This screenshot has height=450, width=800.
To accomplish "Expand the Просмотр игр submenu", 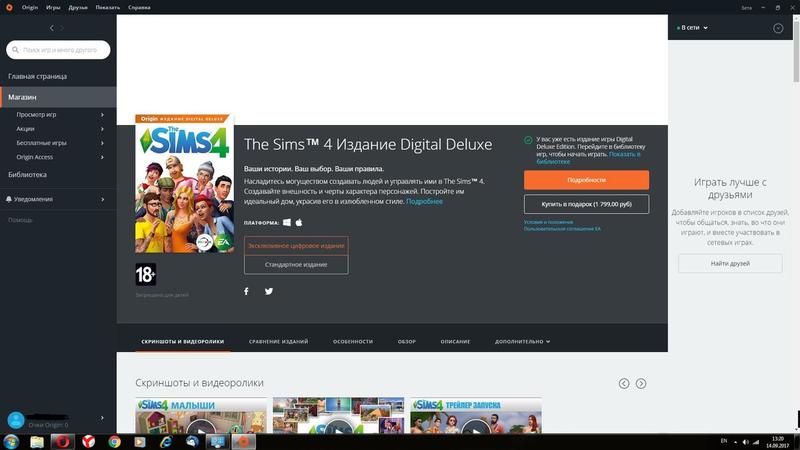I will click(x=103, y=115).
